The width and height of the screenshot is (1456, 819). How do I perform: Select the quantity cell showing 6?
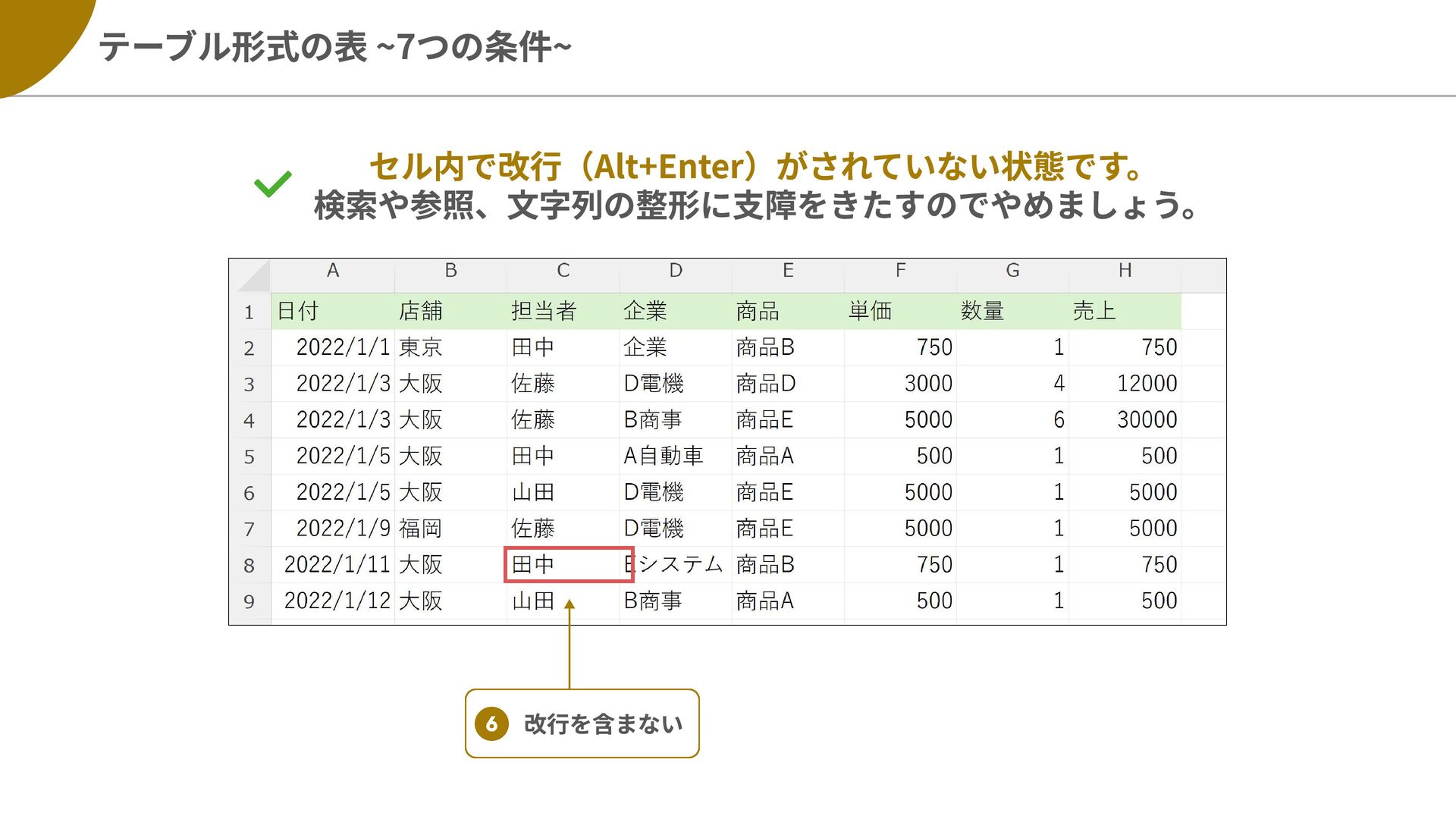(1012, 420)
